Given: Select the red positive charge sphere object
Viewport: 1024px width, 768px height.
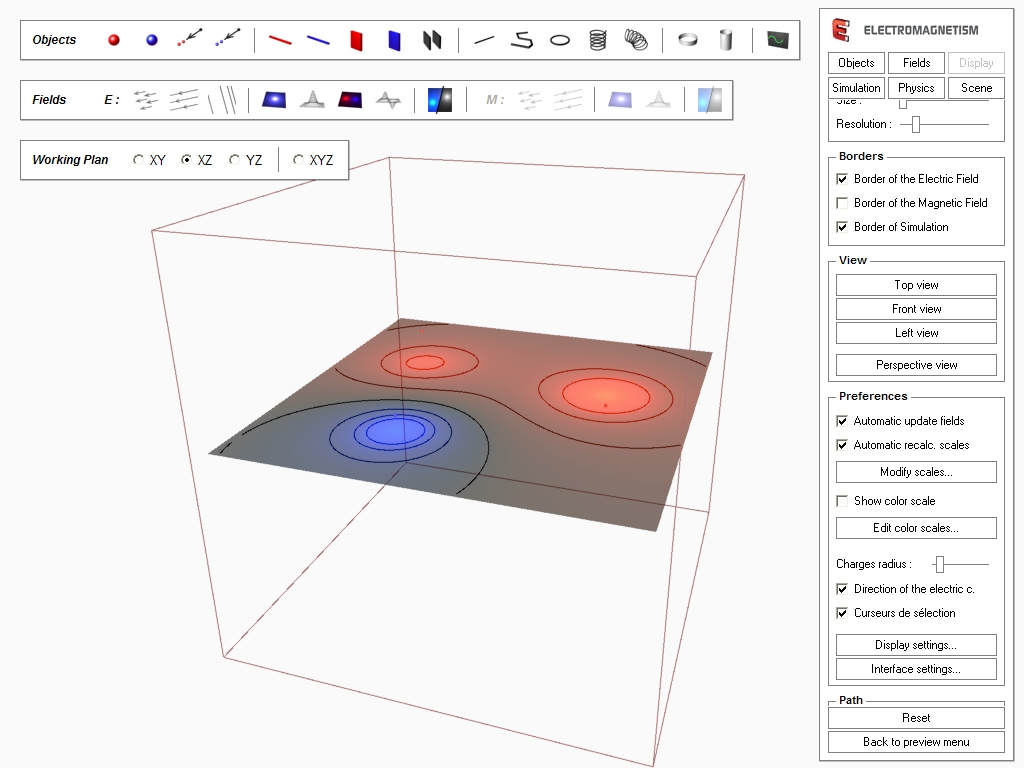Looking at the screenshot, I should coord(114,40).
